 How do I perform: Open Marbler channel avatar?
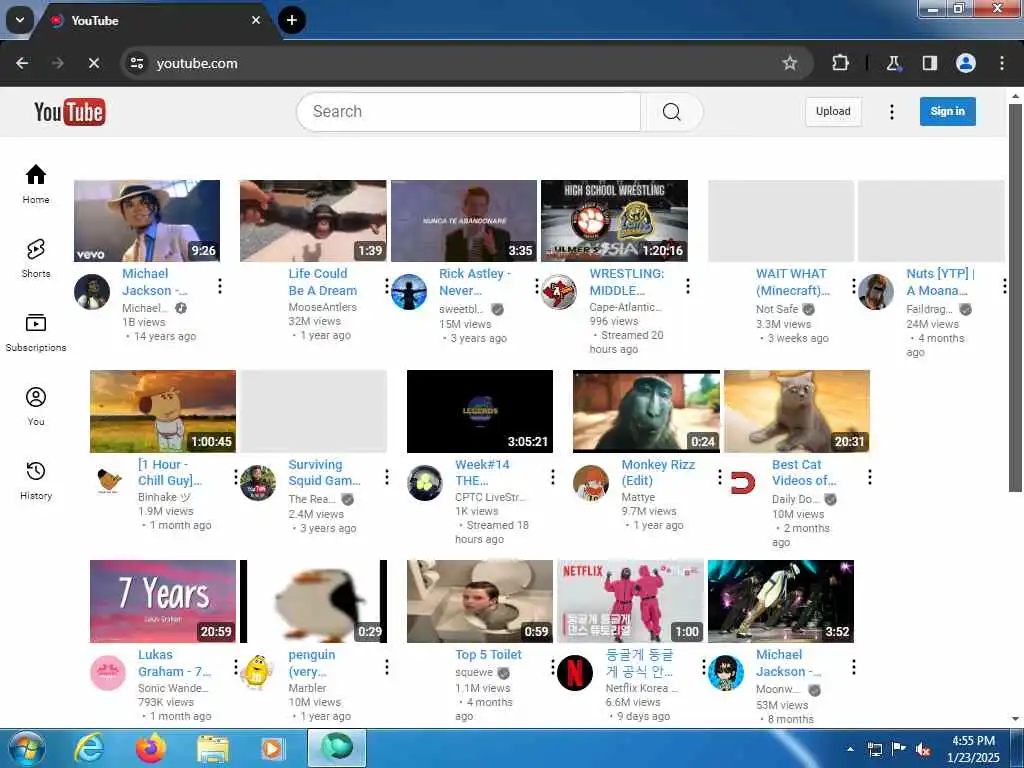258,673
